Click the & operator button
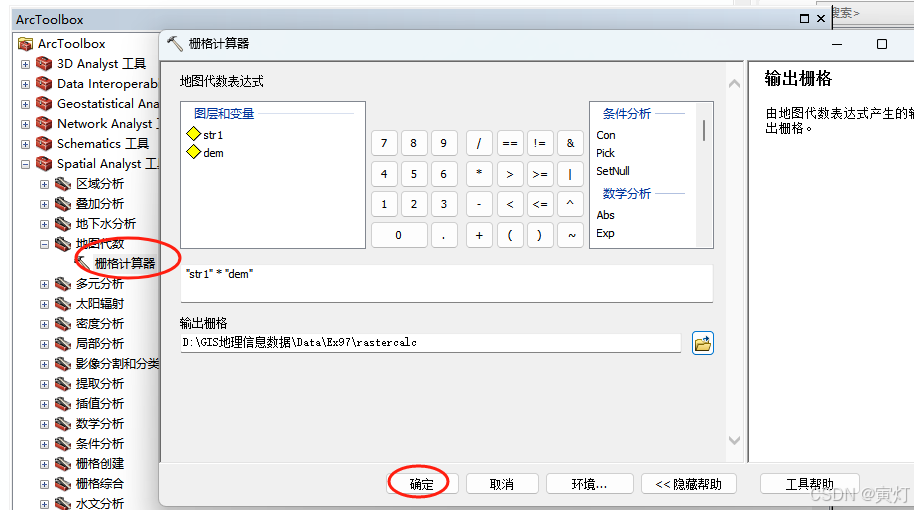The width and height of the screenshot is (914, 510). point(571,143)
